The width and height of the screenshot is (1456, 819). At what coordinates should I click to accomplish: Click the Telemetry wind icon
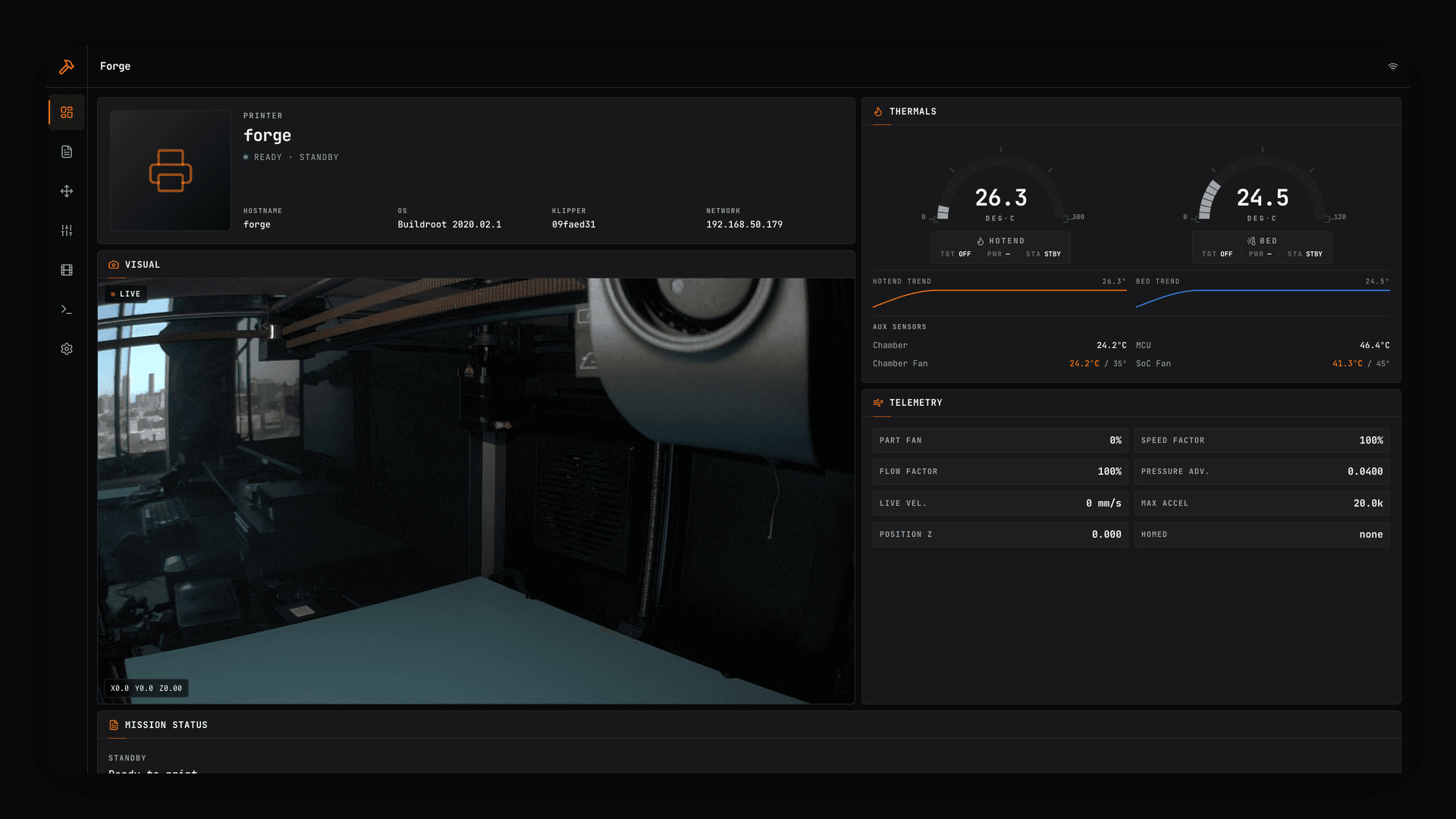(x=878, y=403)
